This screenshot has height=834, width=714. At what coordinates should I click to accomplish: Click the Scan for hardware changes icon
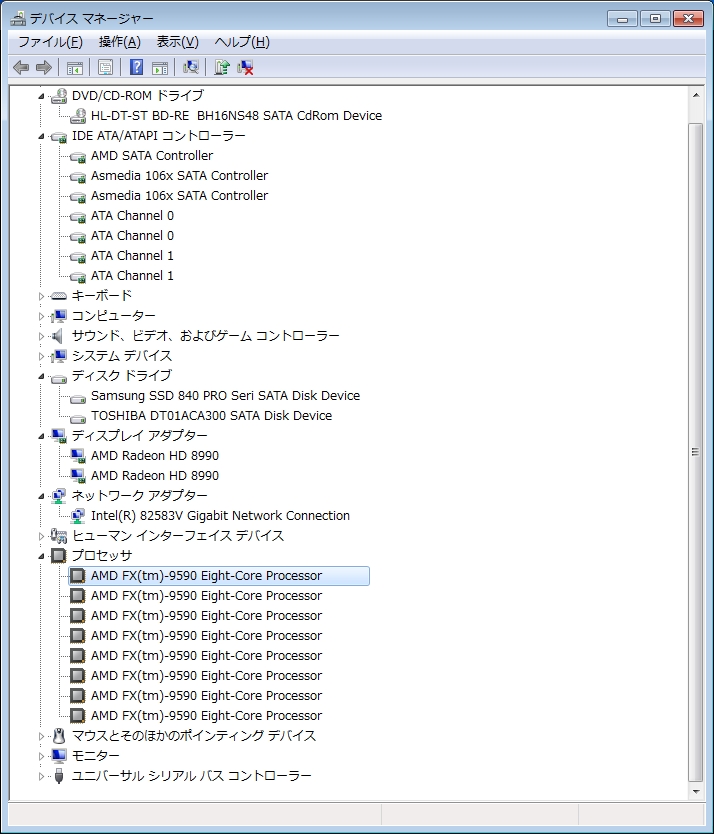coord(190,67)
